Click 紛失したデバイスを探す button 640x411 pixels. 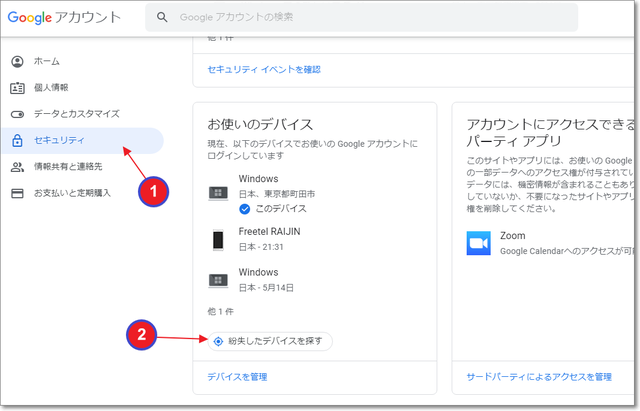272,341
